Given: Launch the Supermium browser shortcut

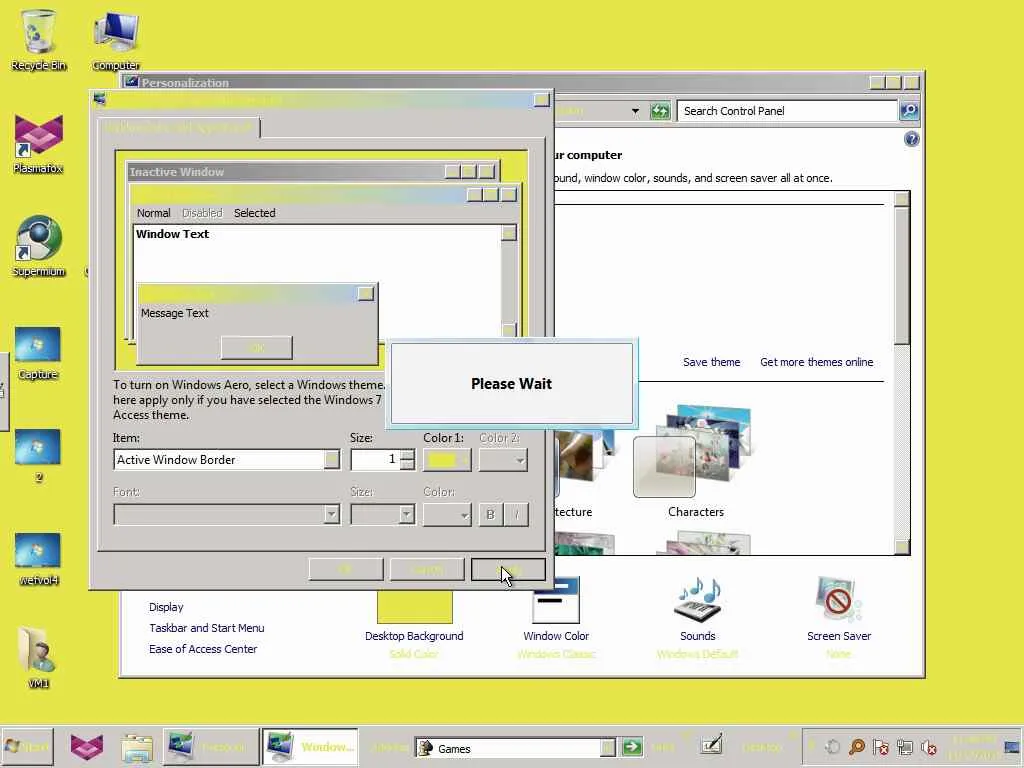Looking at the screenshot, I should 39,247.
